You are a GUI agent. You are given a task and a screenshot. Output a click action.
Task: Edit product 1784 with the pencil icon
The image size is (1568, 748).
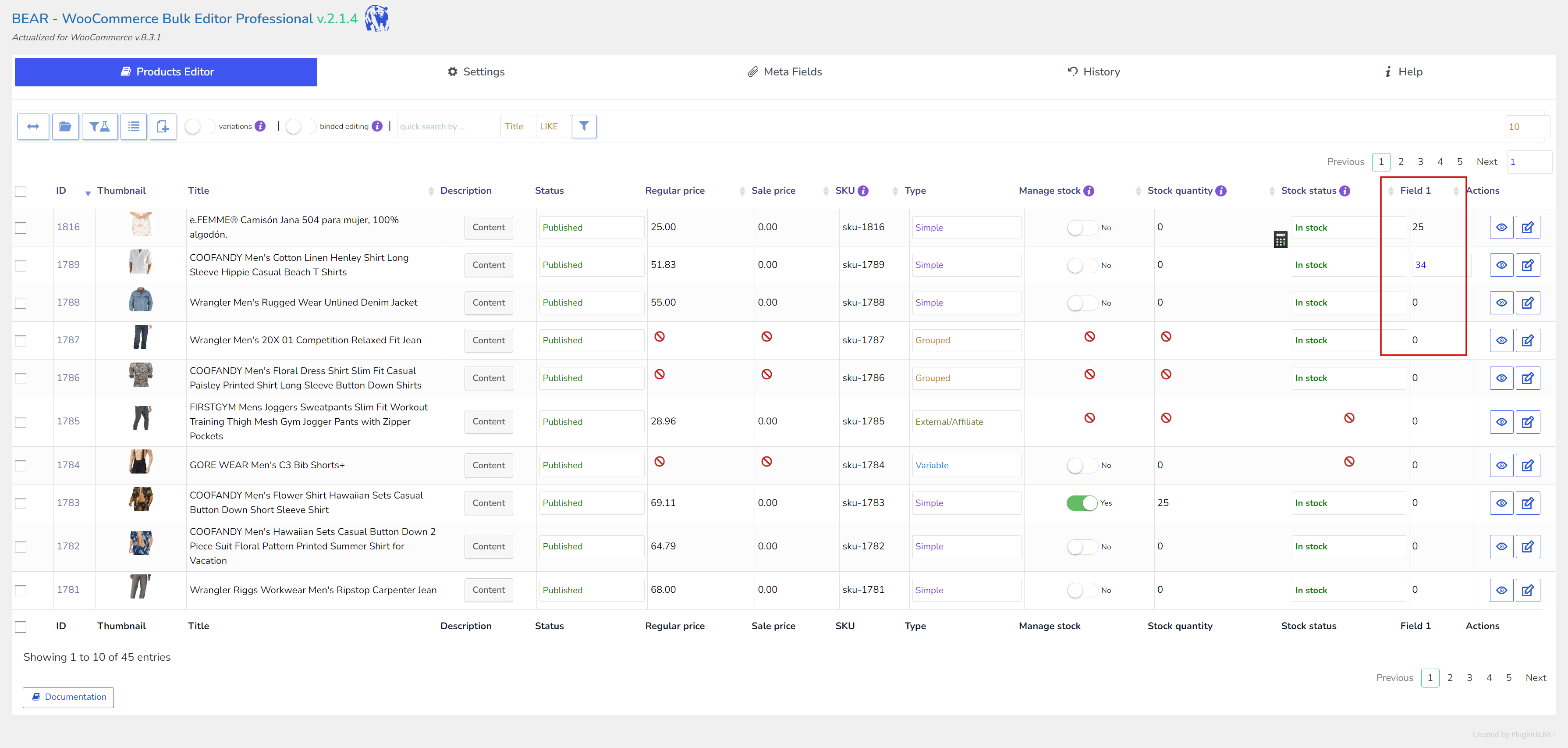1527,465
